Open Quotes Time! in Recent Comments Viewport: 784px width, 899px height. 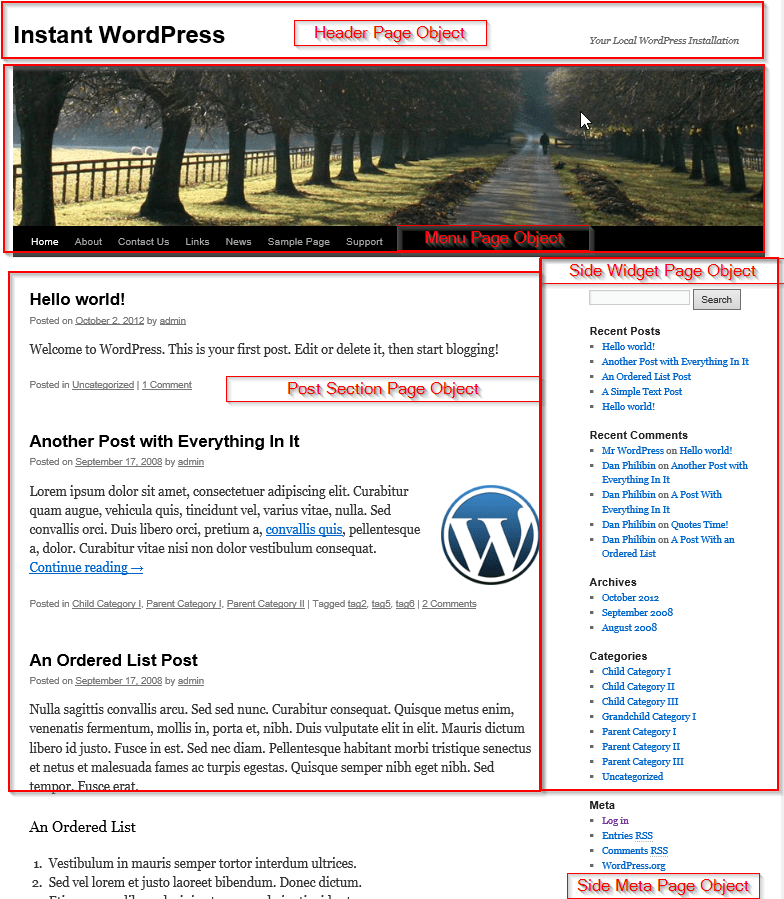pyautogui.click(x=700, y=525)
